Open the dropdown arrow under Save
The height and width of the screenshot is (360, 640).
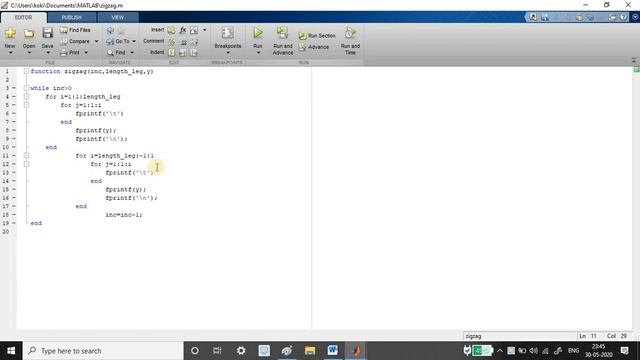47,53
